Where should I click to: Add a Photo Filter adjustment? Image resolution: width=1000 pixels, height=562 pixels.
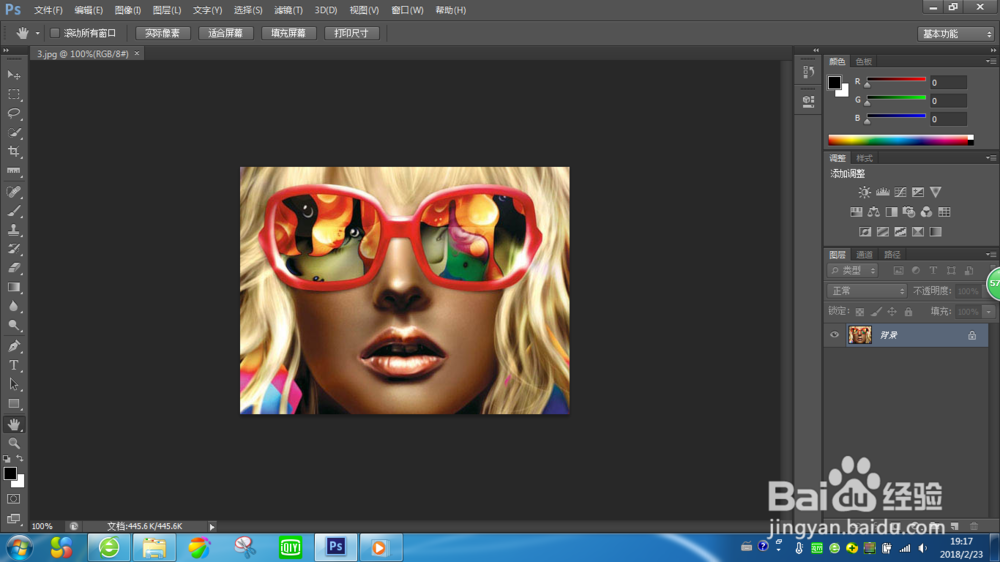coord(909,212)
